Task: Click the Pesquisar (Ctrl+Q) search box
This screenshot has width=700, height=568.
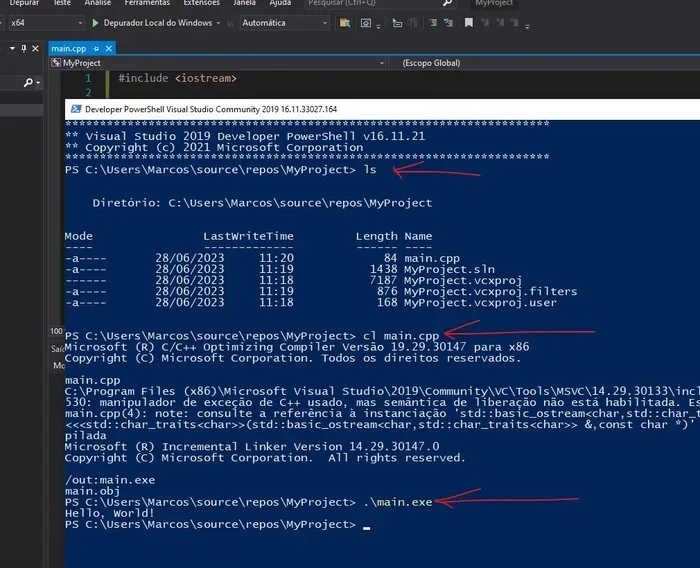Action: click(379, 3)
